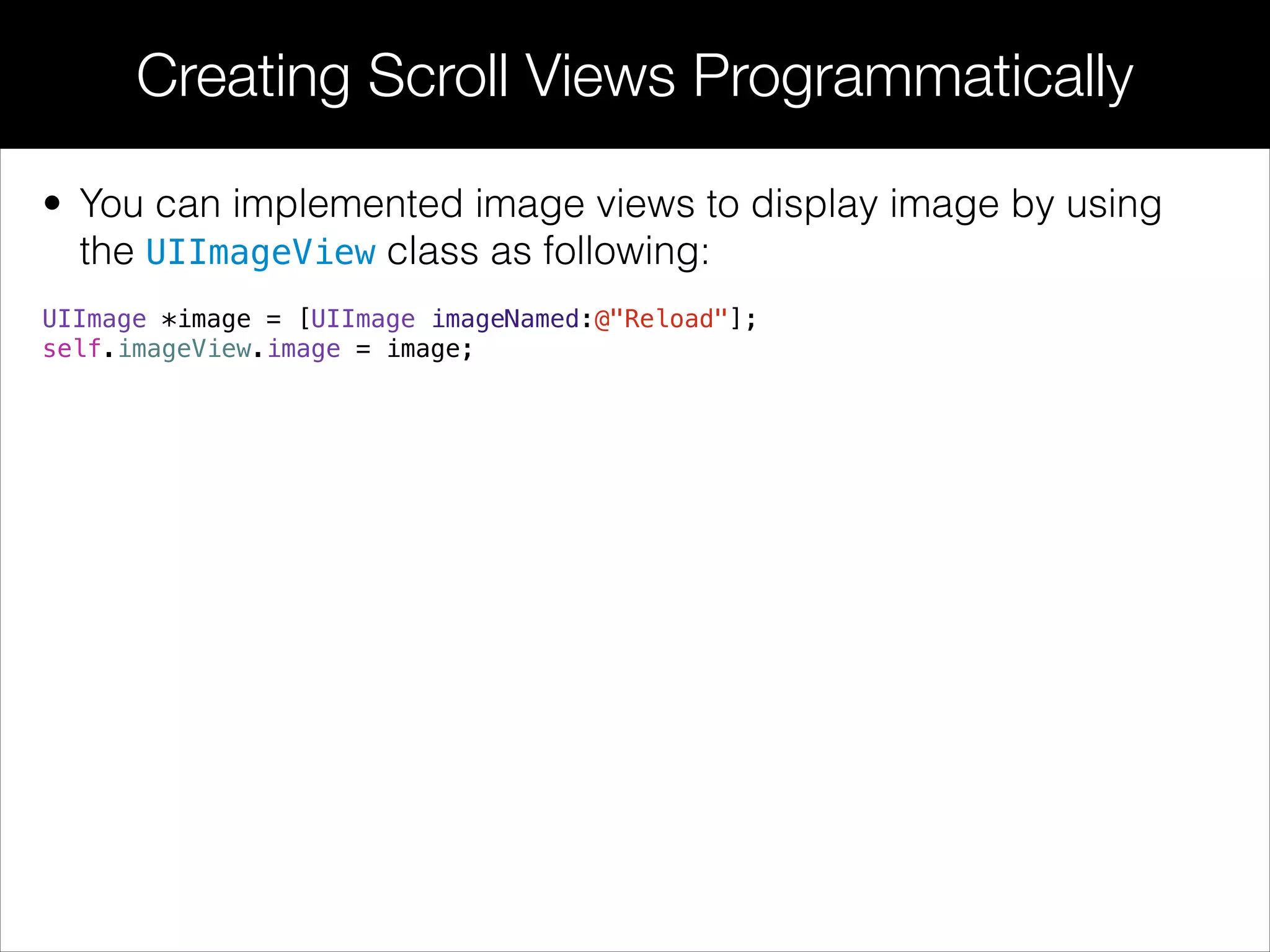
Task: Click 'imageView' in the second code line
Action: point(185,349)
